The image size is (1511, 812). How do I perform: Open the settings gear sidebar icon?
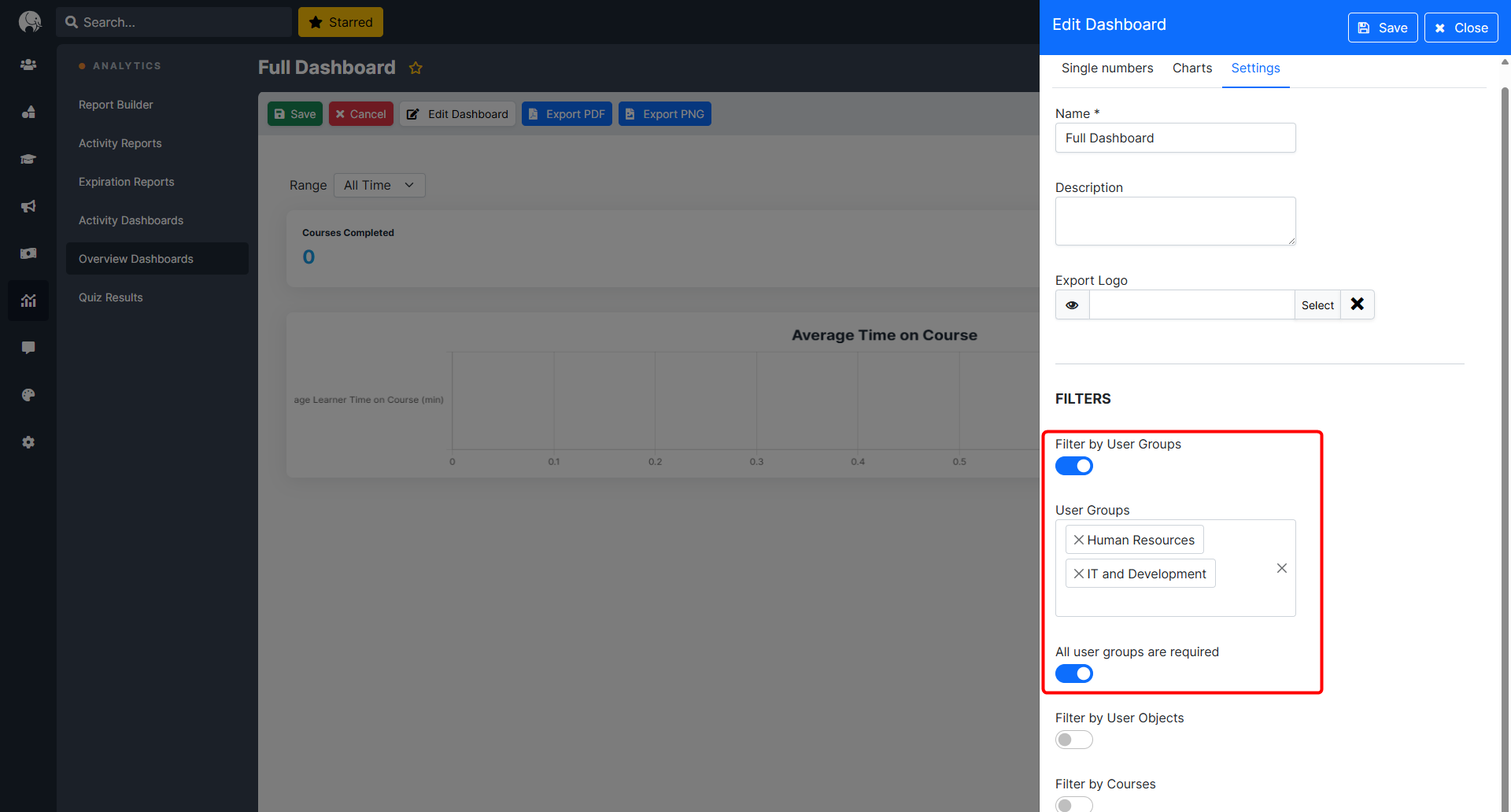pos(28,442)
